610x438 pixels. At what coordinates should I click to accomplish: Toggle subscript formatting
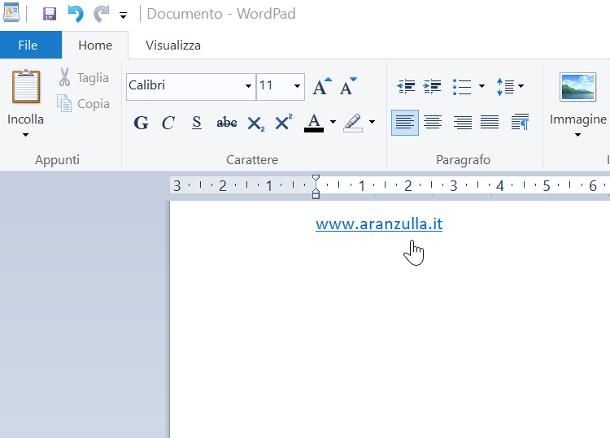click(256, 124)
